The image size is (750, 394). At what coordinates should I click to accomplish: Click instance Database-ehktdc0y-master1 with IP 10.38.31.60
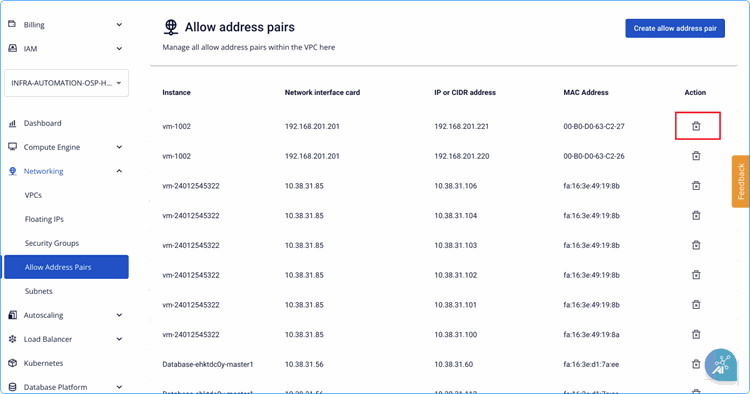pyautogui.click(x=208, y=364)
